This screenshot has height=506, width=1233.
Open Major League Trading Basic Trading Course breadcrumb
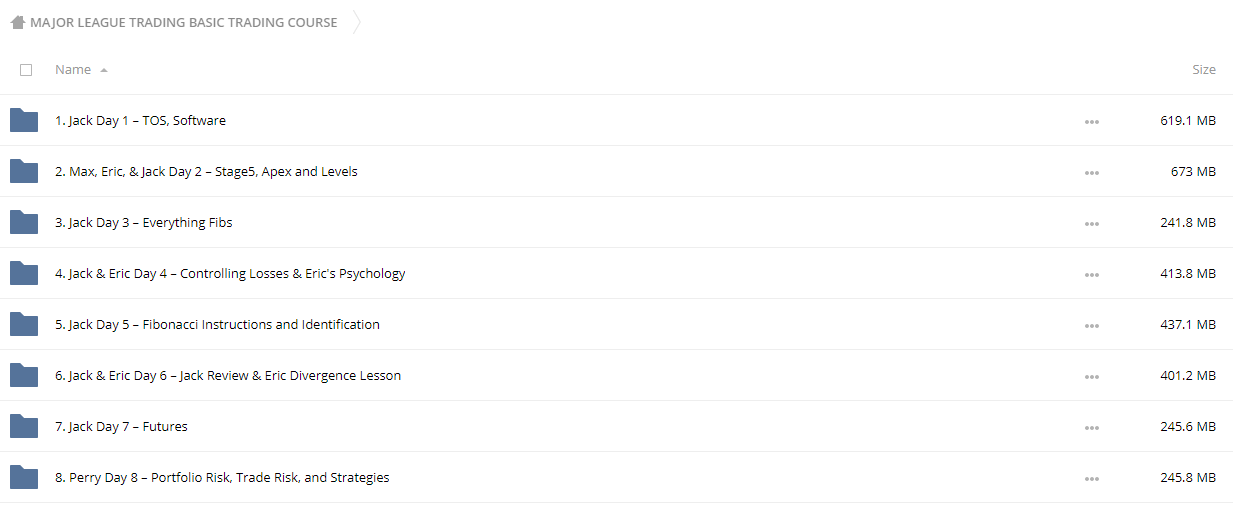tap(184, 22)
